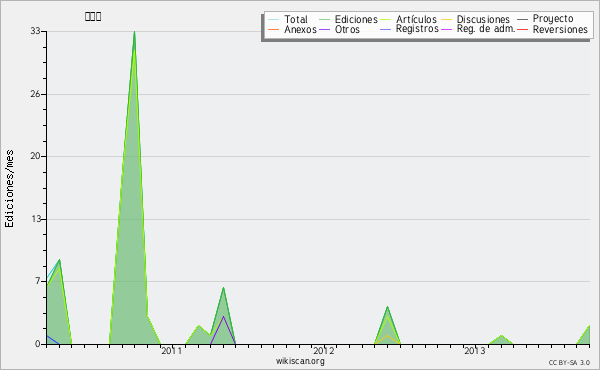Click the Ediciones legend label
Screen dimensions: 600x370
pyautogui.click(x=356, y=19)
